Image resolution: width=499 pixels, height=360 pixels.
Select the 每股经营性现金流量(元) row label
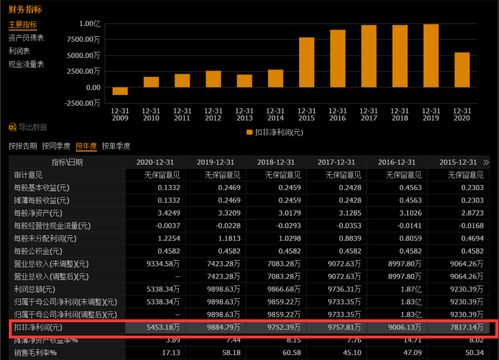[52, 226]
